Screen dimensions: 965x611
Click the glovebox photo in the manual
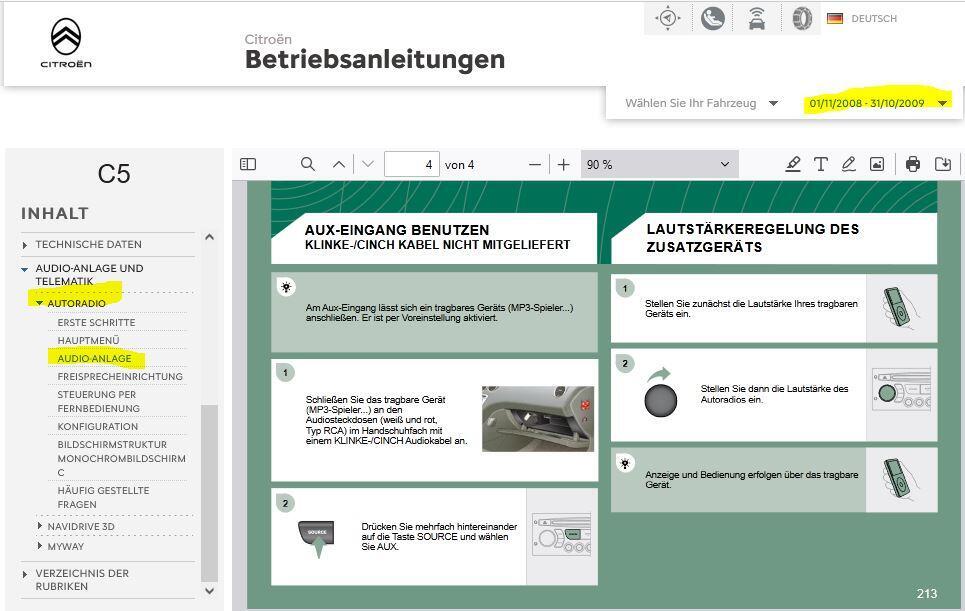tap(538, 418)
